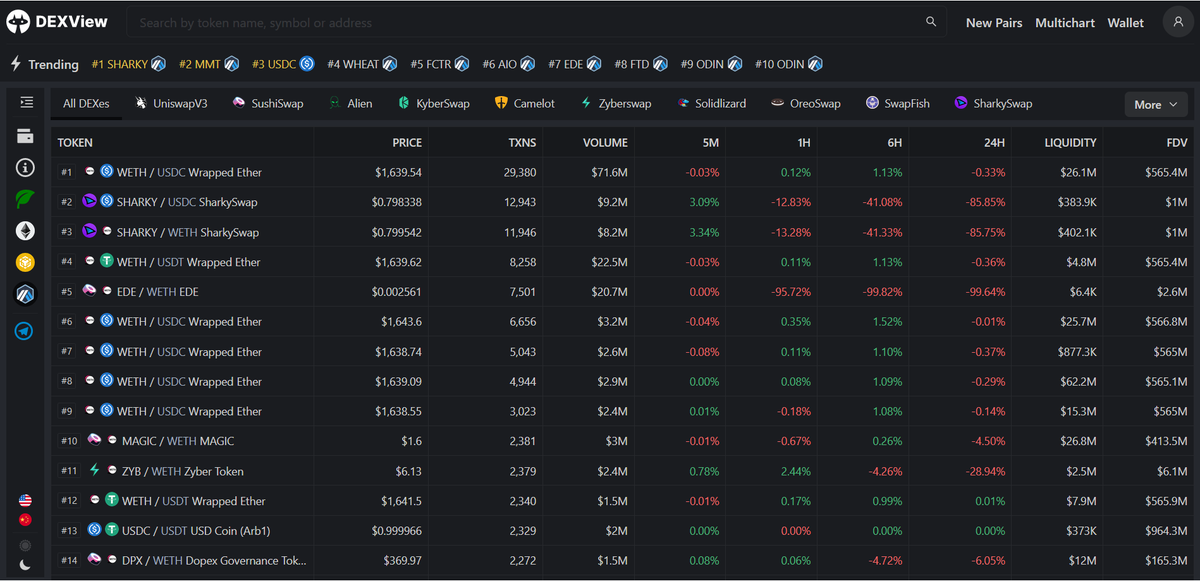Sort by PRICE column header
1200x581 pixels.
[x=407, y=142]
